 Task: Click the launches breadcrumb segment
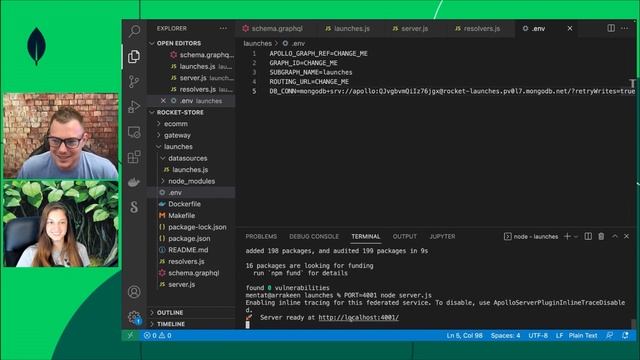point(258,43)
